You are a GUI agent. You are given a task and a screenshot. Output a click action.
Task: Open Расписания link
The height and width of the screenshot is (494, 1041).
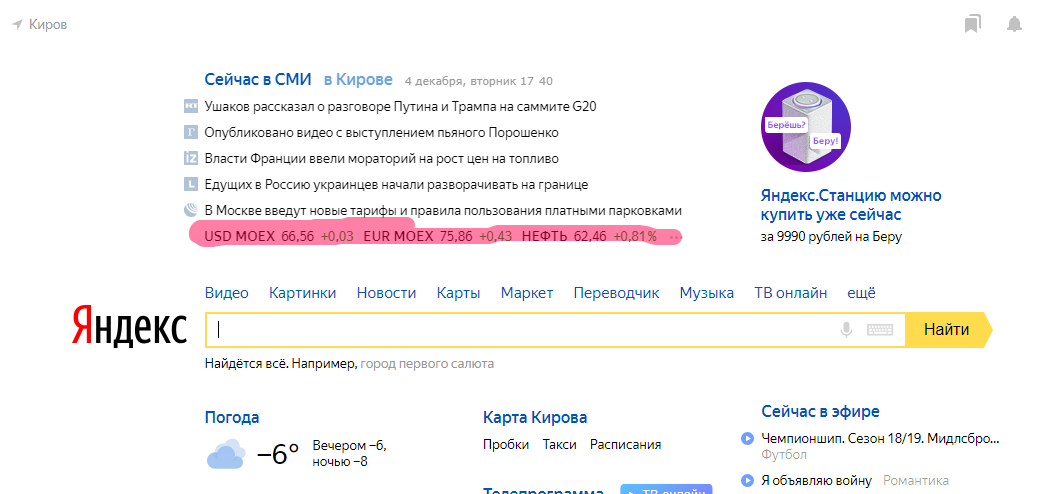[x=625, y=445]
